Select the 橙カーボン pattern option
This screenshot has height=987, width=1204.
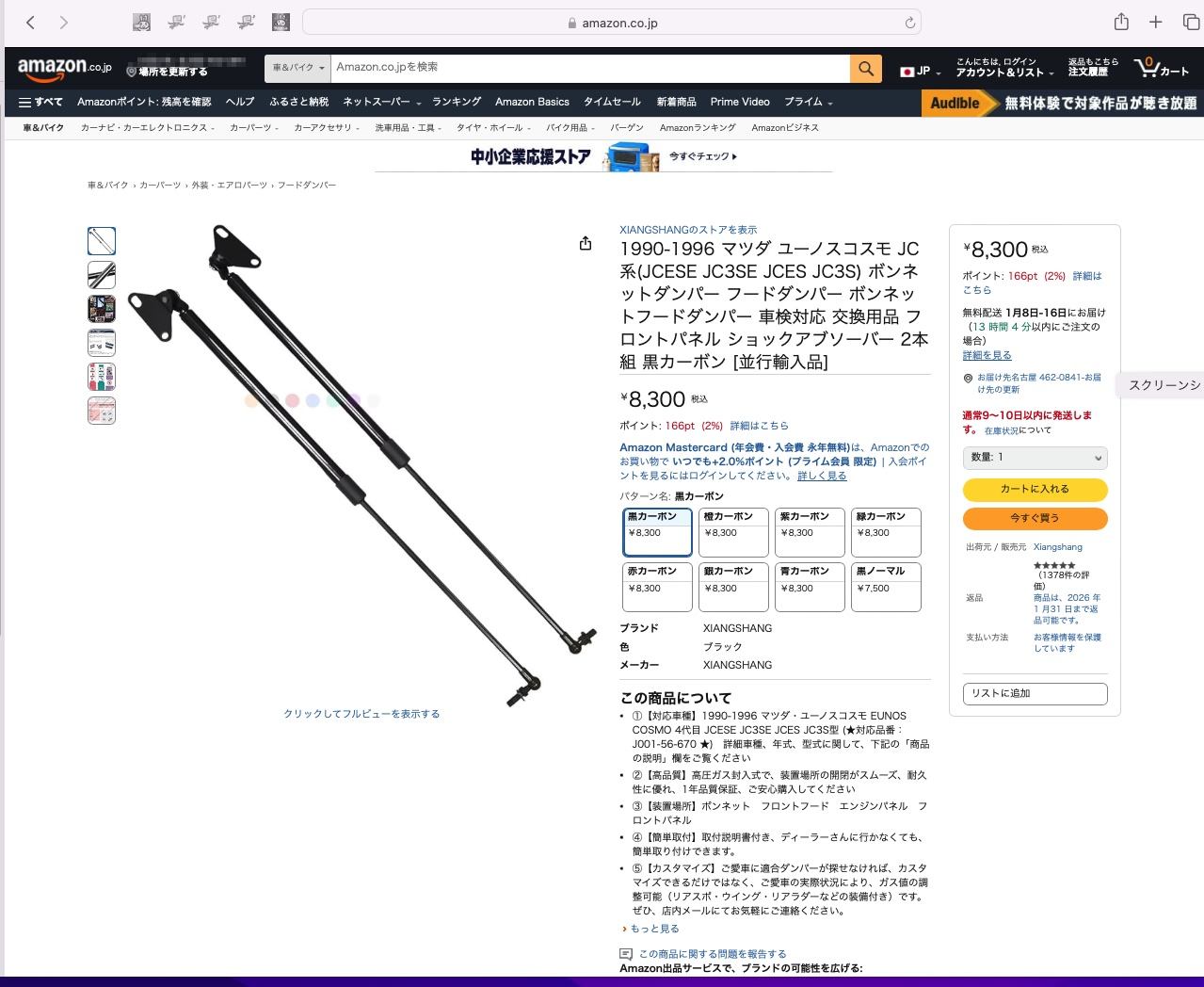(x=733, y=532)
